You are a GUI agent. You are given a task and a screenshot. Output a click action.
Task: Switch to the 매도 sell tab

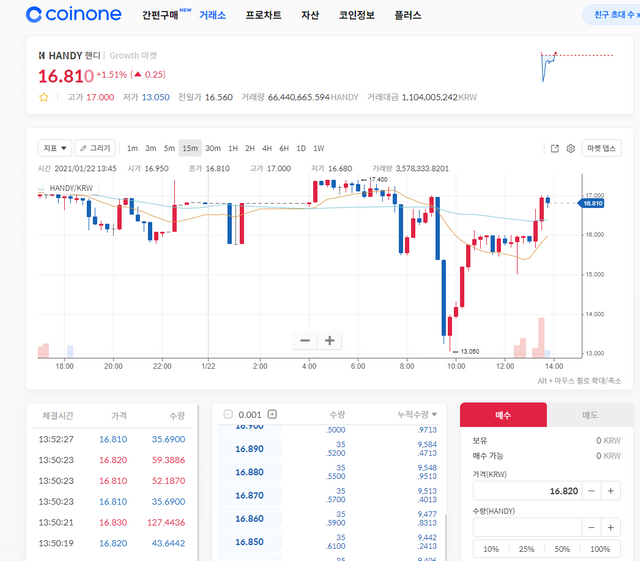(590, 415)
